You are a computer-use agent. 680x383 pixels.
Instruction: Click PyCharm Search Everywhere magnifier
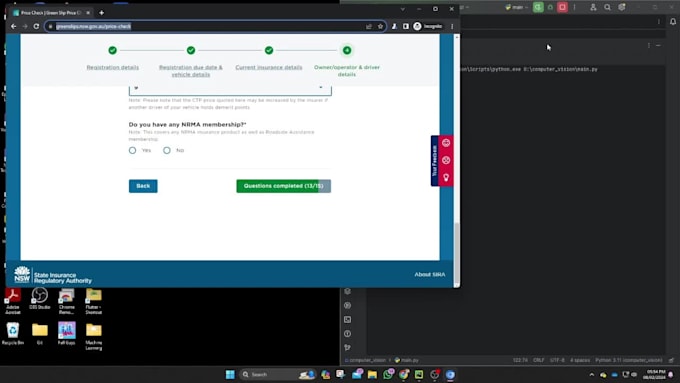(608, 7)
